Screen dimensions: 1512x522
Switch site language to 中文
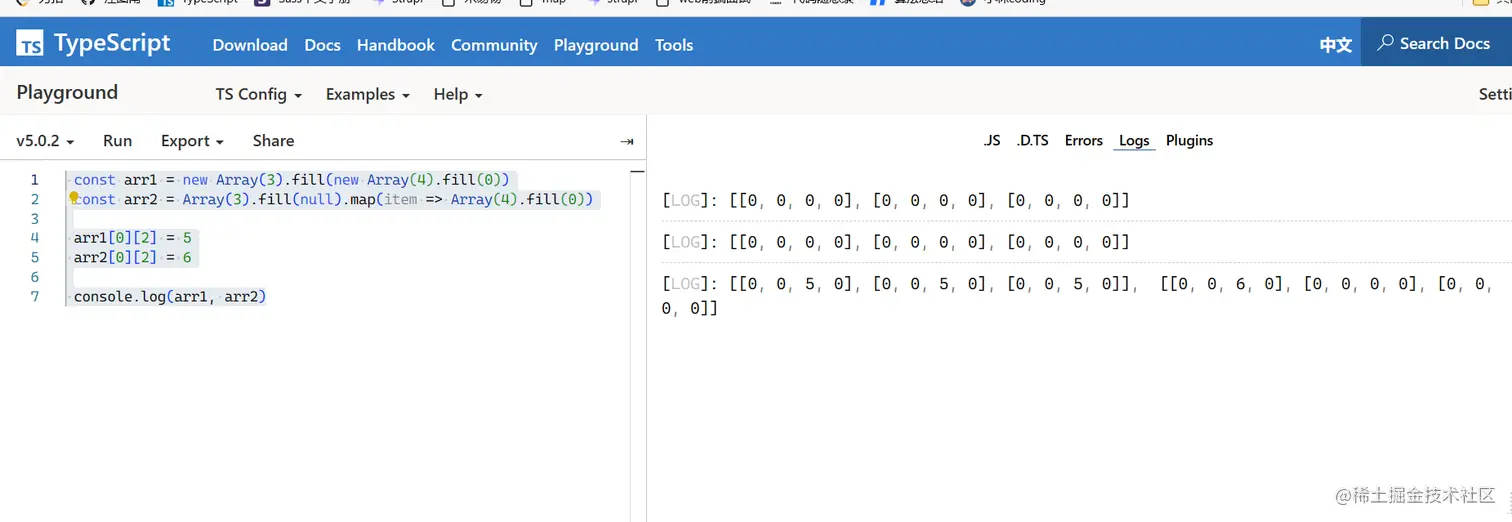click(x=1336, y=45)
